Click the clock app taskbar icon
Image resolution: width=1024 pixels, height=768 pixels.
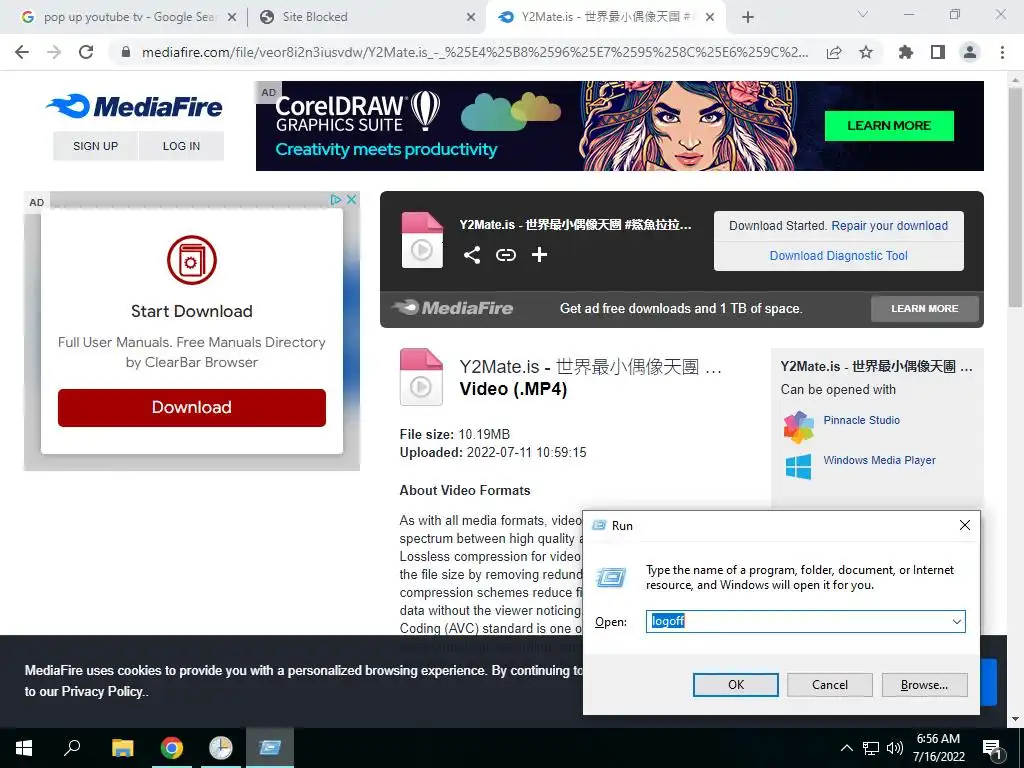click(221, 748)
